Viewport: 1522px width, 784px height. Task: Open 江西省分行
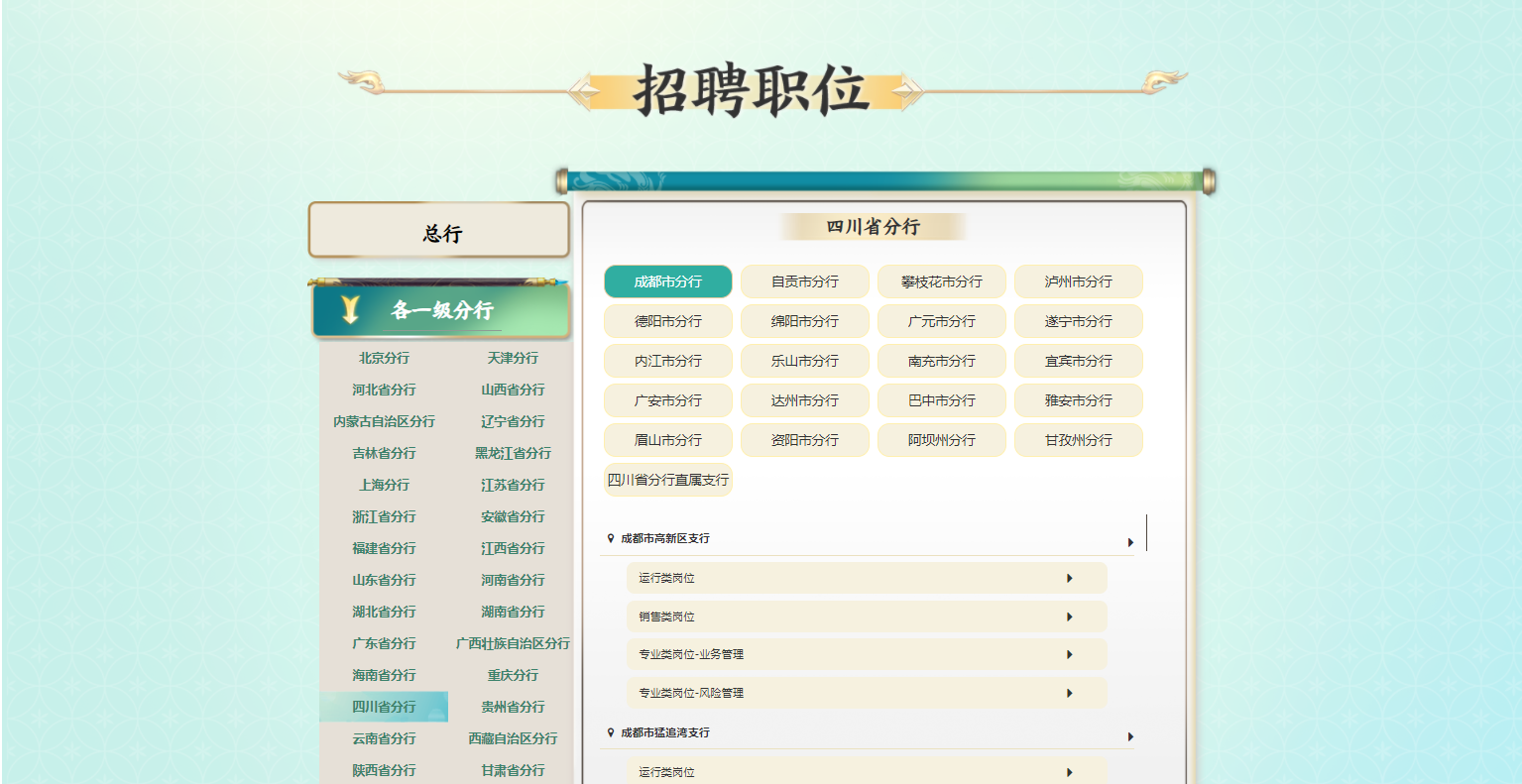[513, 548]
